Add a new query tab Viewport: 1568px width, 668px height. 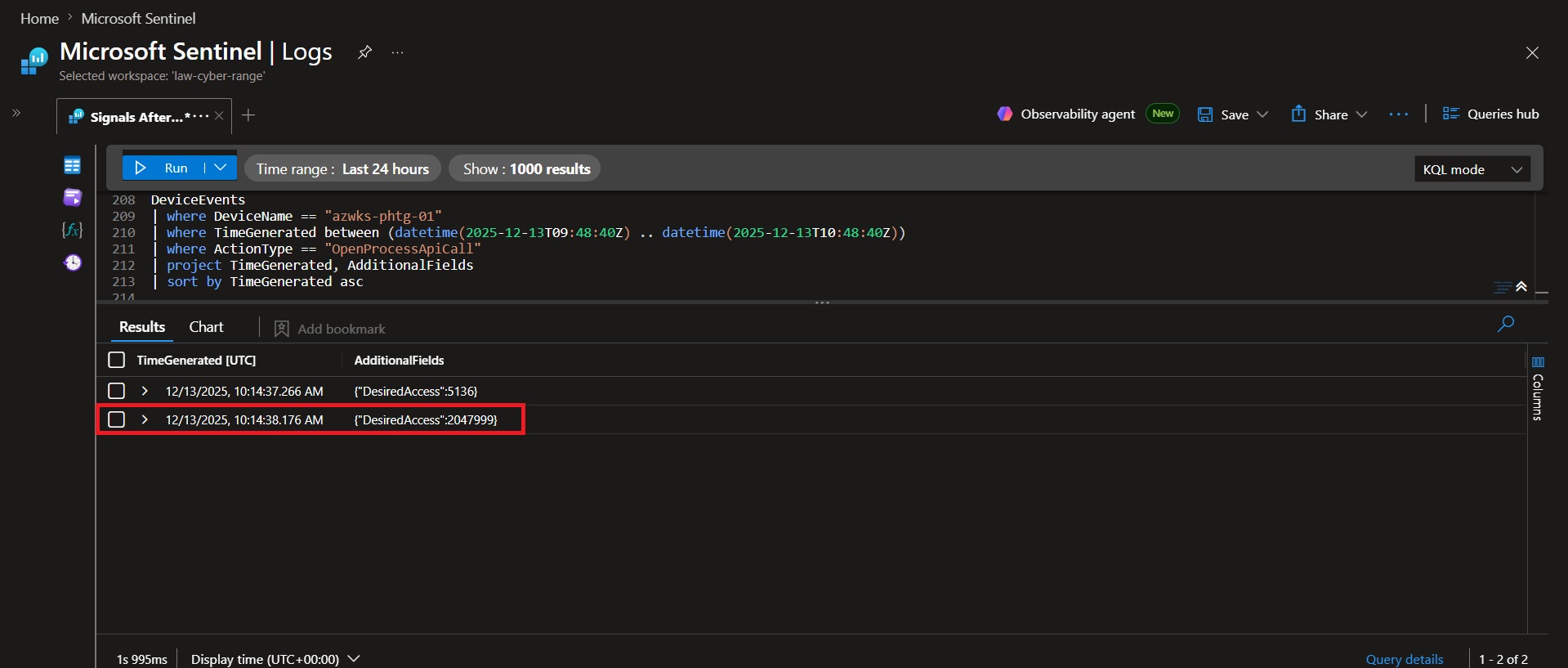point(248,115)
